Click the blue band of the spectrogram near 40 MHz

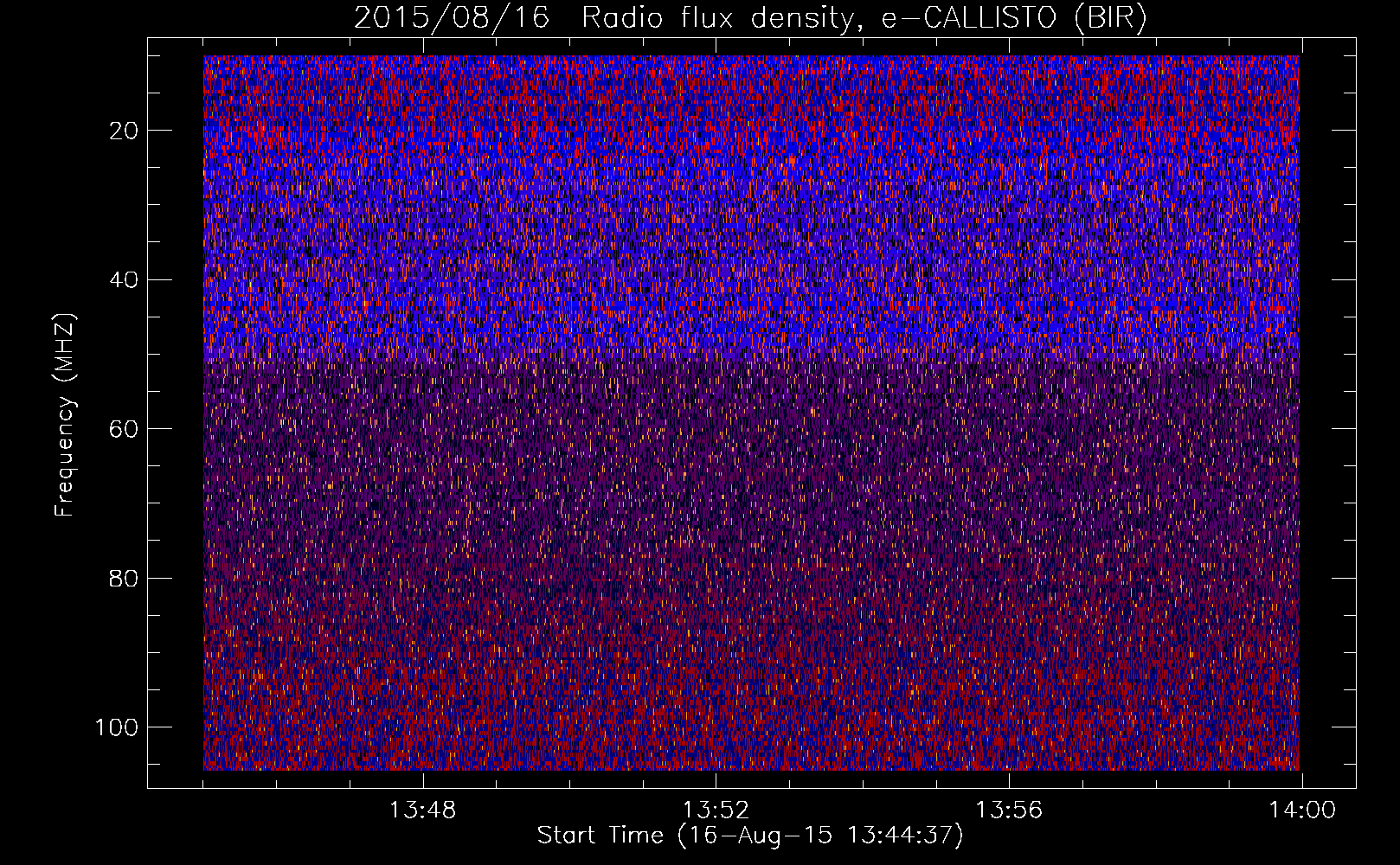click(751, 280)
